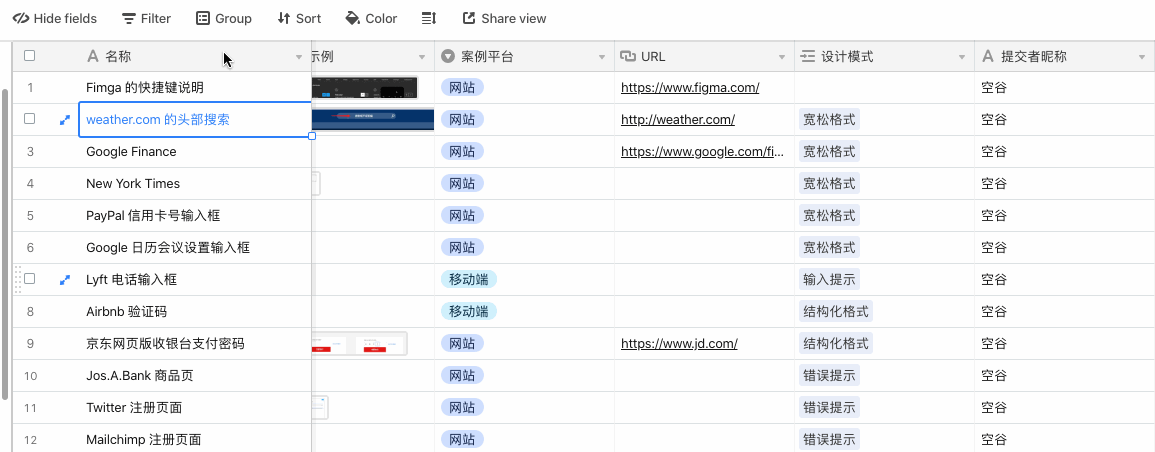This screenshot has width=1155, height=452.
Task: Select the Airbnb 验证码 cell
Action: pyautogui.click(x=194, y=311)
